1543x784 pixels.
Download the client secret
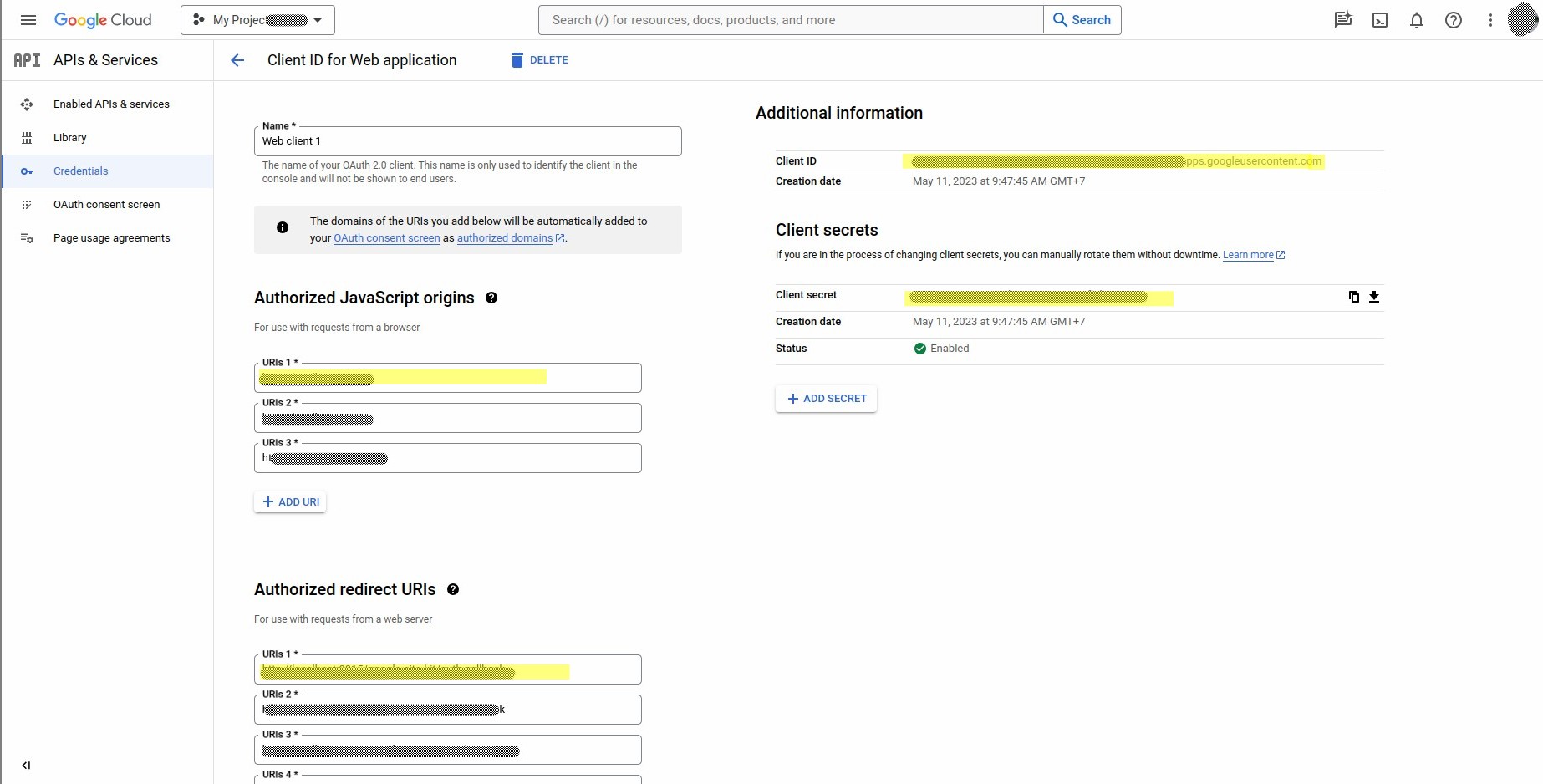pos(1374,297)
